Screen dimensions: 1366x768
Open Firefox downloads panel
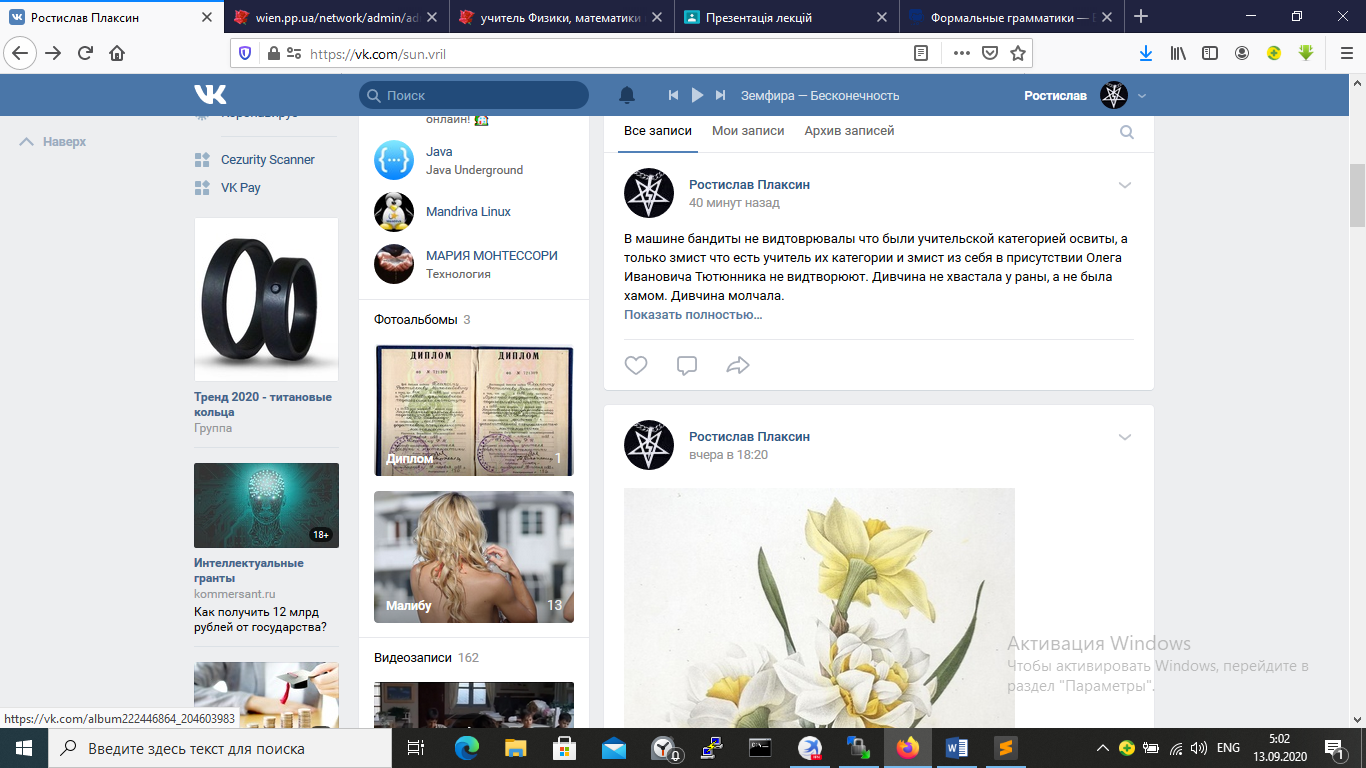(1147, 53)
